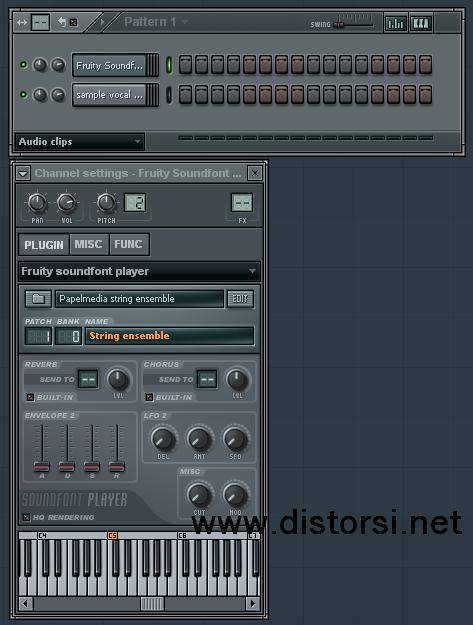Toggle the sample vocal channel selector LED
473x625 pixels.
coord(169,95)
